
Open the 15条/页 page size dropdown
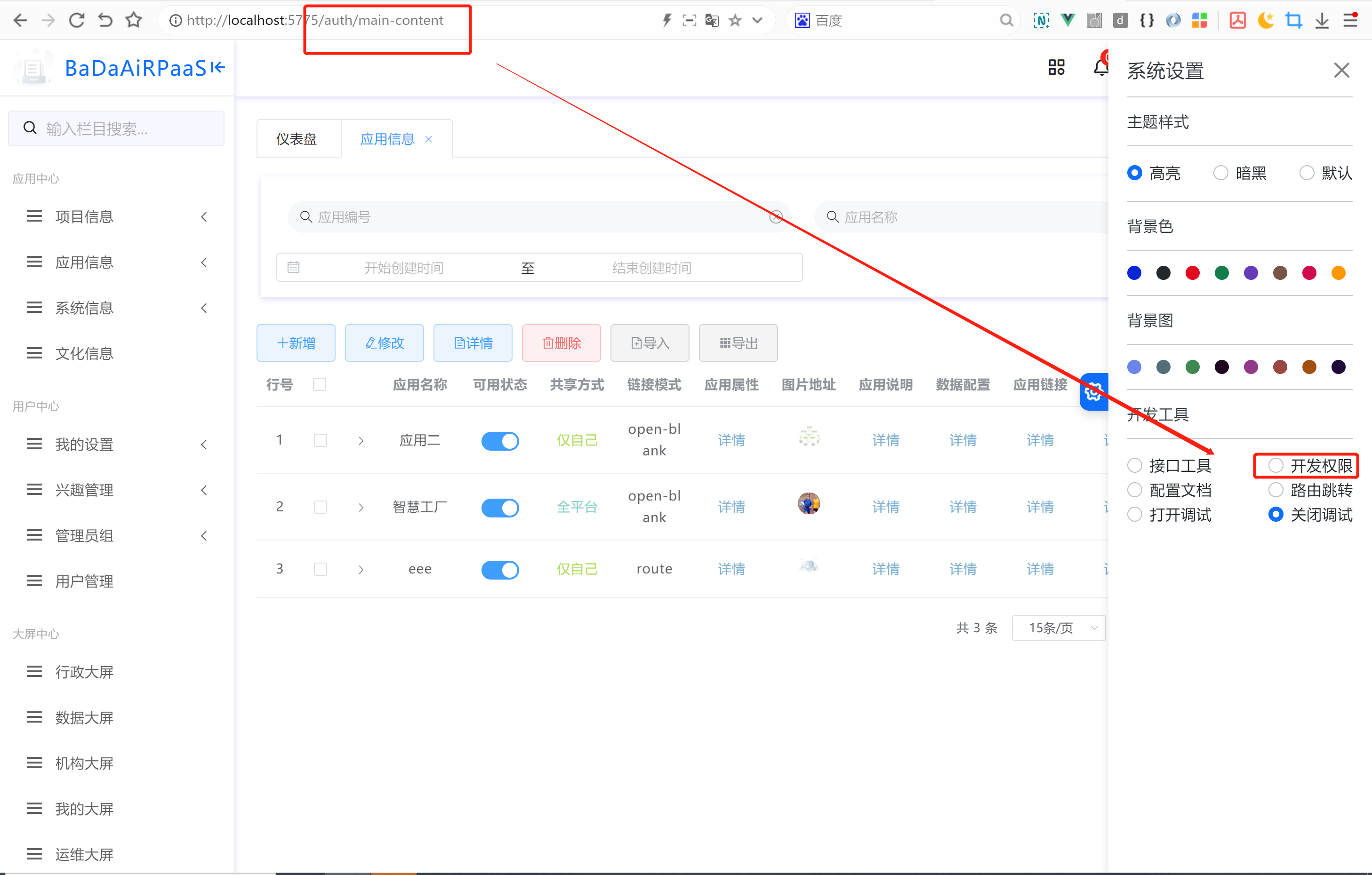click(1059, 628)
